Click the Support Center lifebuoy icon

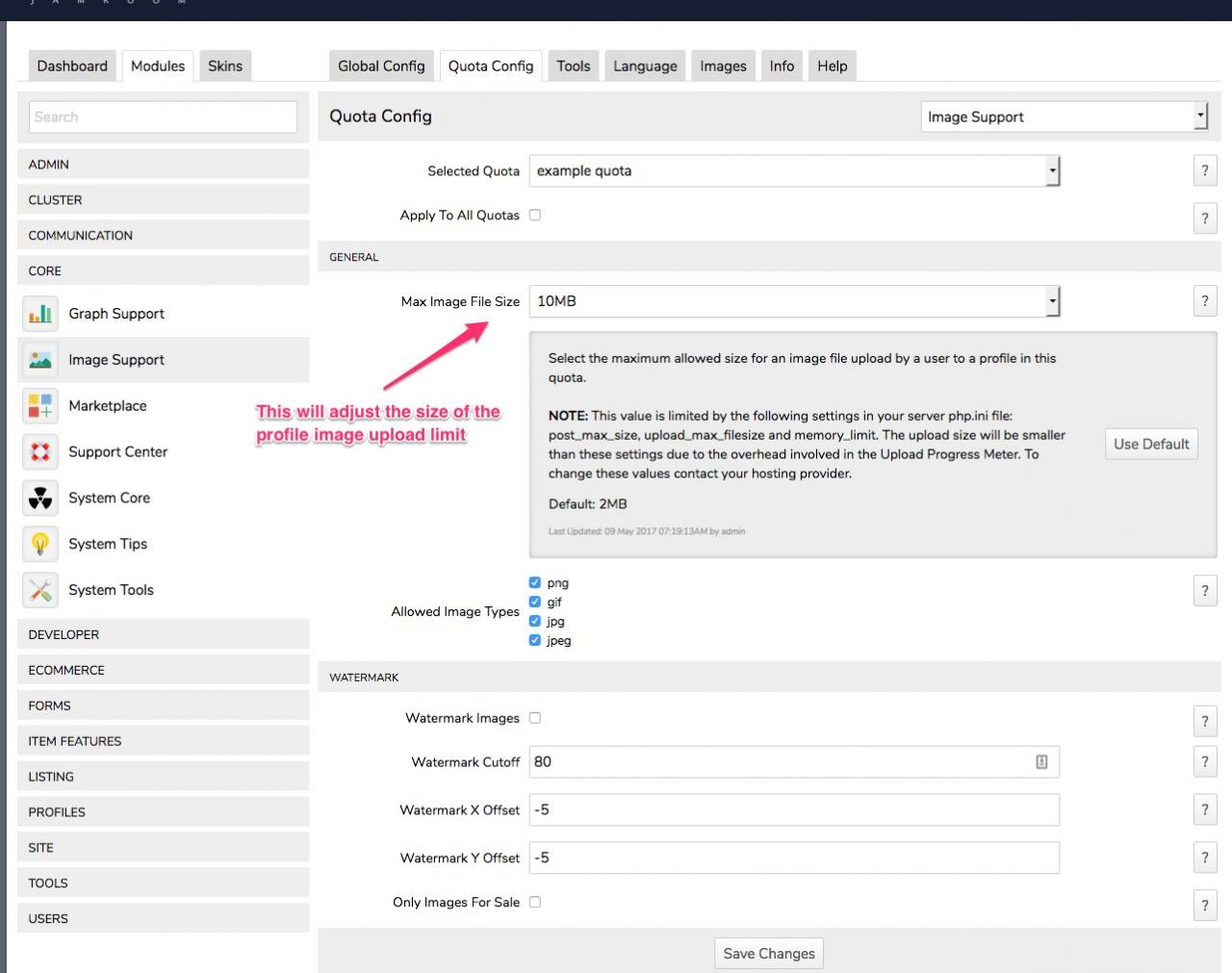click(40, 452)
